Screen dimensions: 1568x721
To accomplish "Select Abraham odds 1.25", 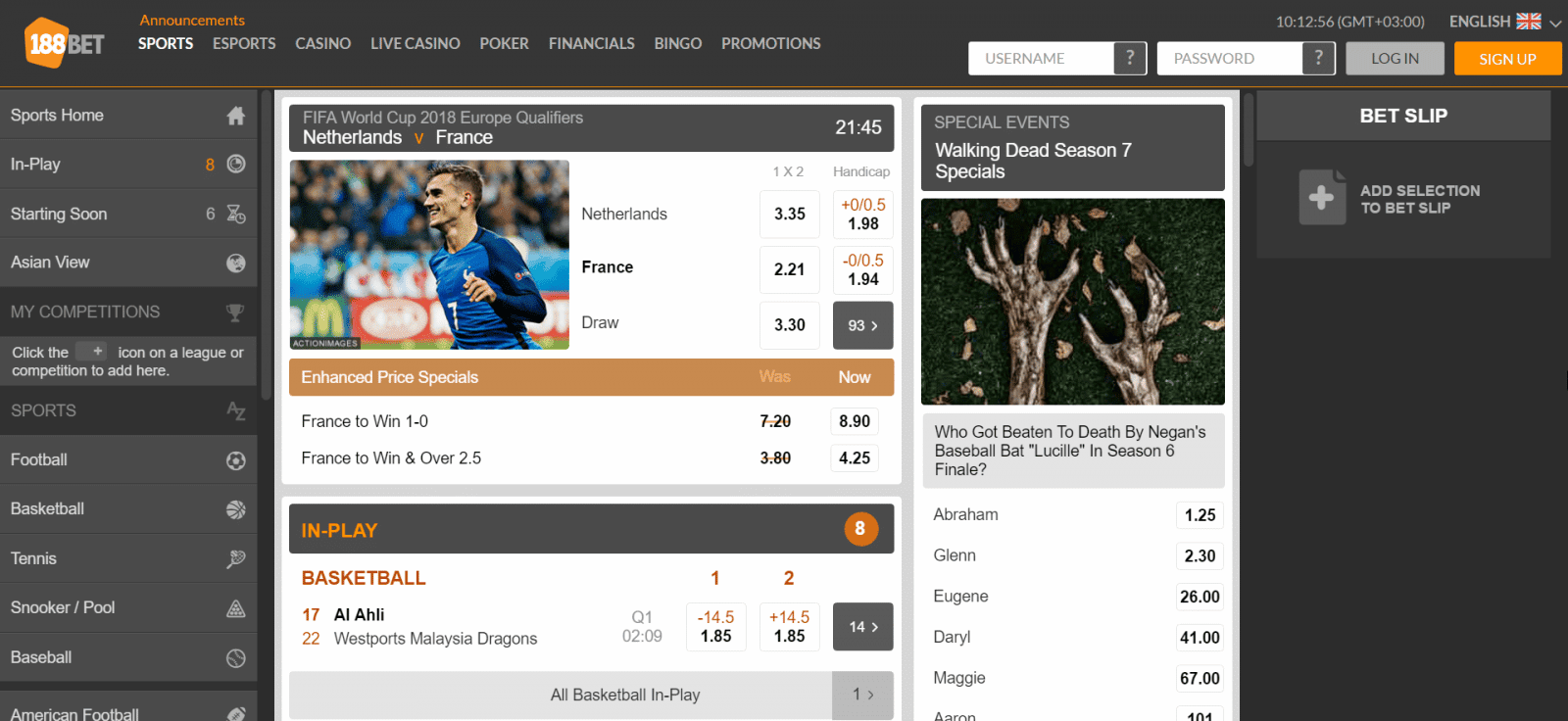I will (x=1199, y=515).
